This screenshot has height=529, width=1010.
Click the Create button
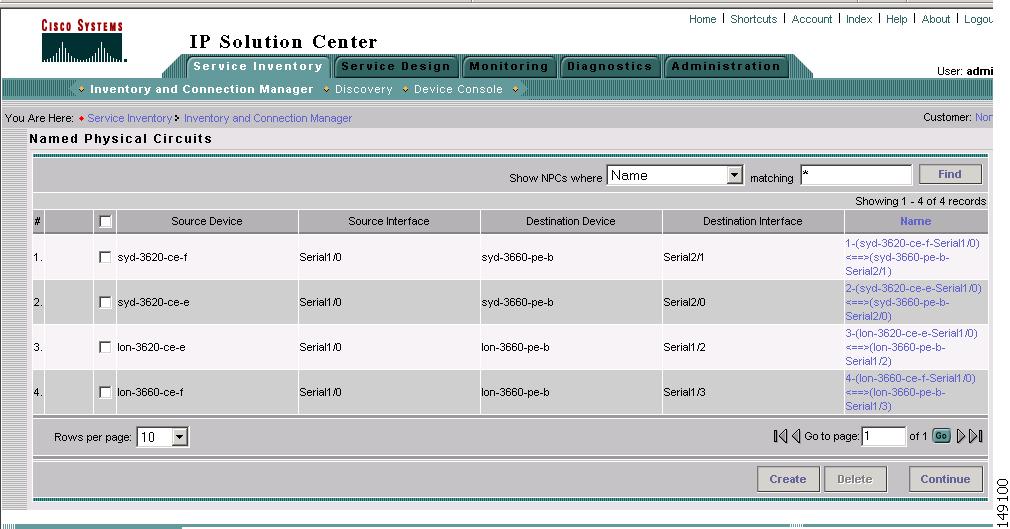(x=788, y=479)
